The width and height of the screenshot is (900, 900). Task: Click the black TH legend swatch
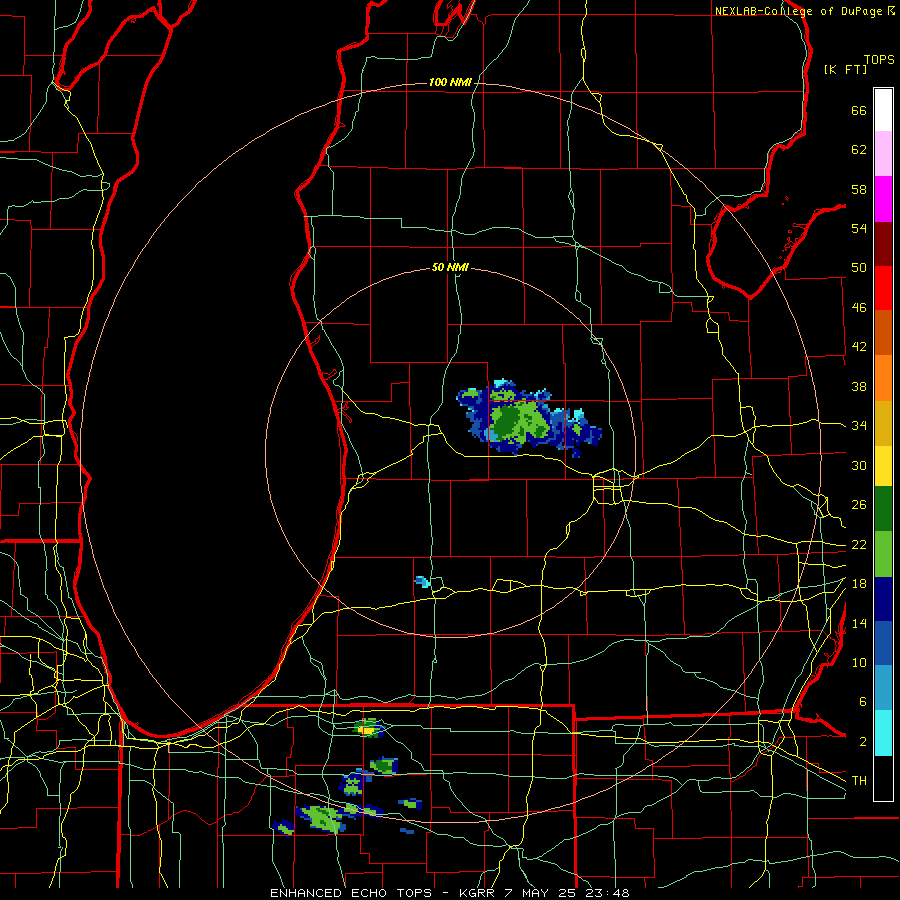point(883,778)
